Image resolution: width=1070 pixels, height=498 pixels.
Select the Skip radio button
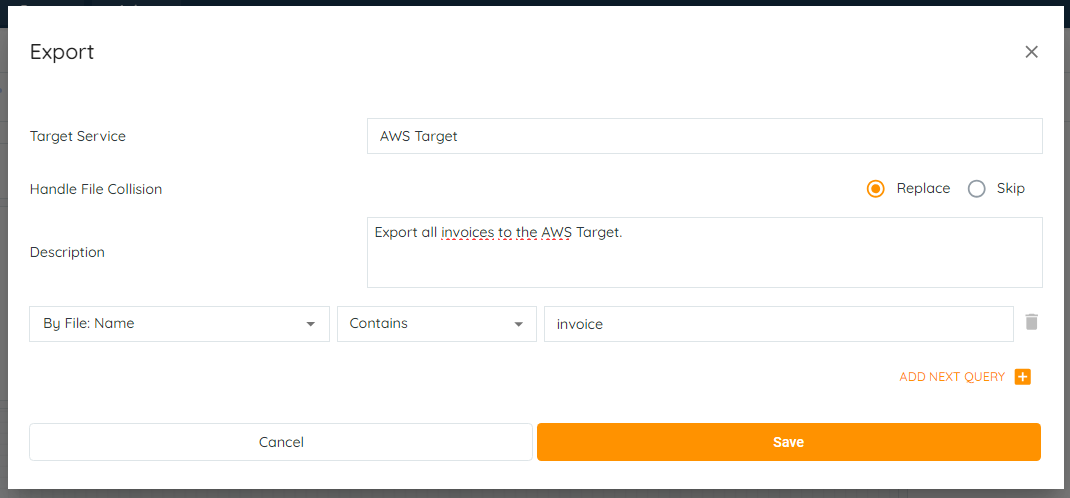pos(977,189)
